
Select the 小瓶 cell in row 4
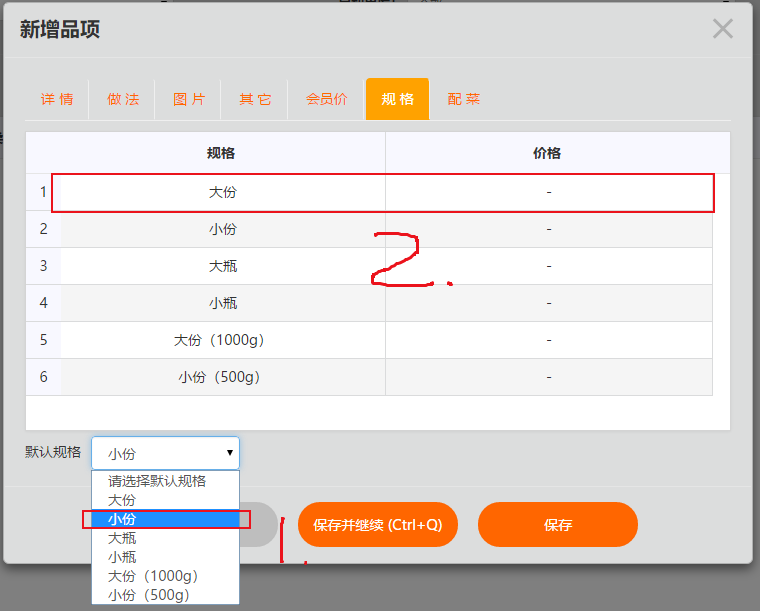coord(223,303)
